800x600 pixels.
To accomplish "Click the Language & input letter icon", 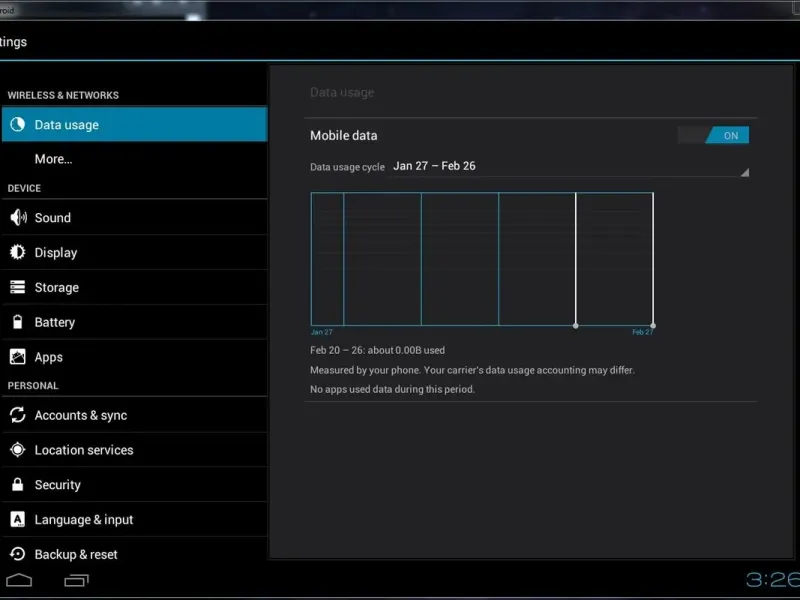I will (17, 519).
